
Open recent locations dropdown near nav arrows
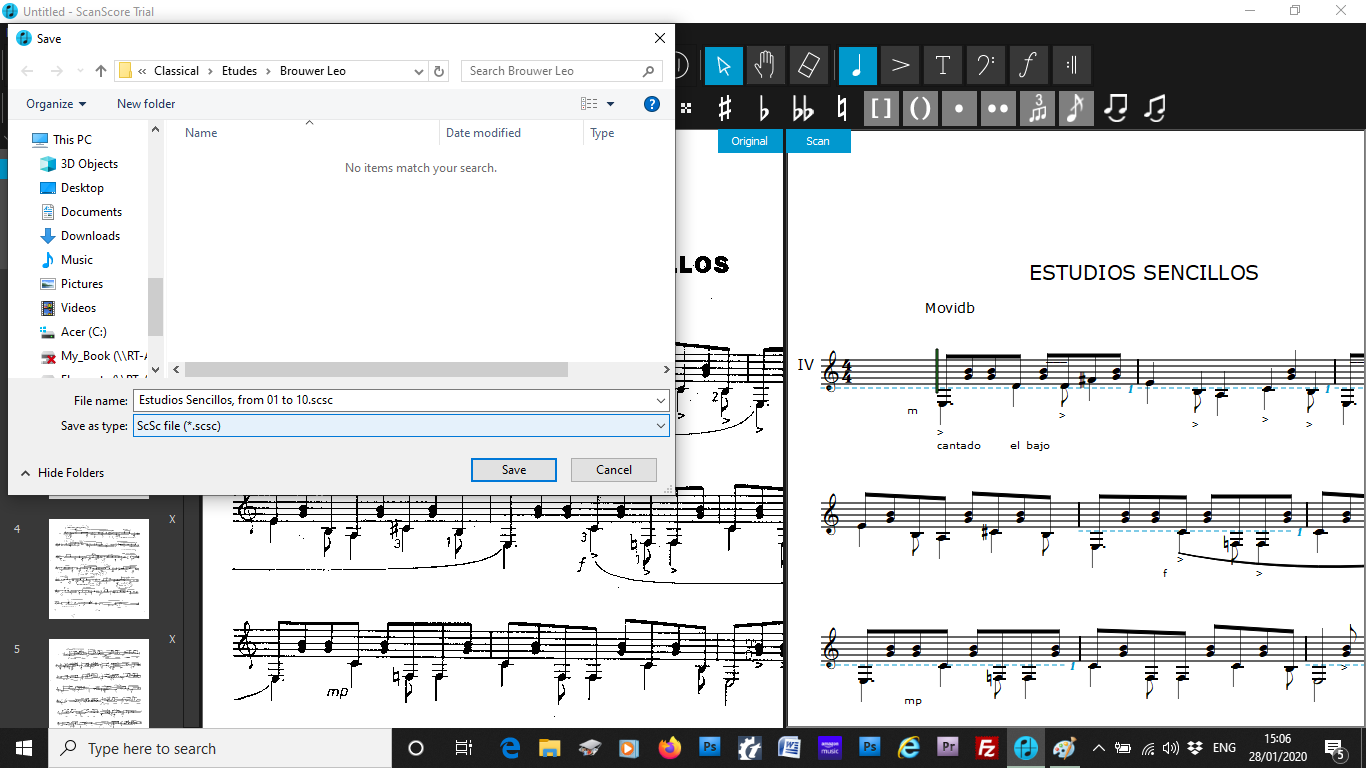(79, 71)
